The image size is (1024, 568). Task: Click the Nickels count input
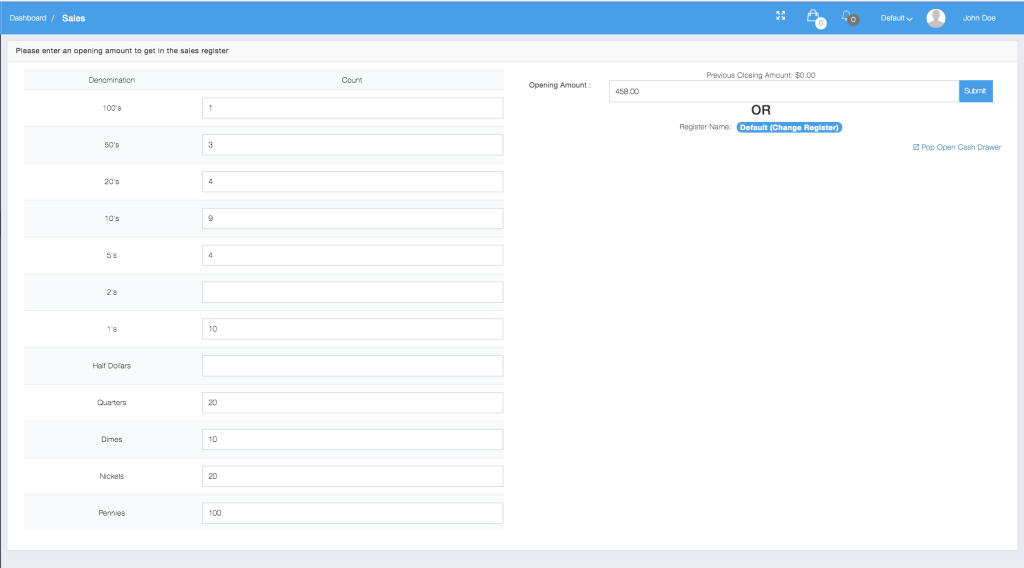[x=352, y=476]
